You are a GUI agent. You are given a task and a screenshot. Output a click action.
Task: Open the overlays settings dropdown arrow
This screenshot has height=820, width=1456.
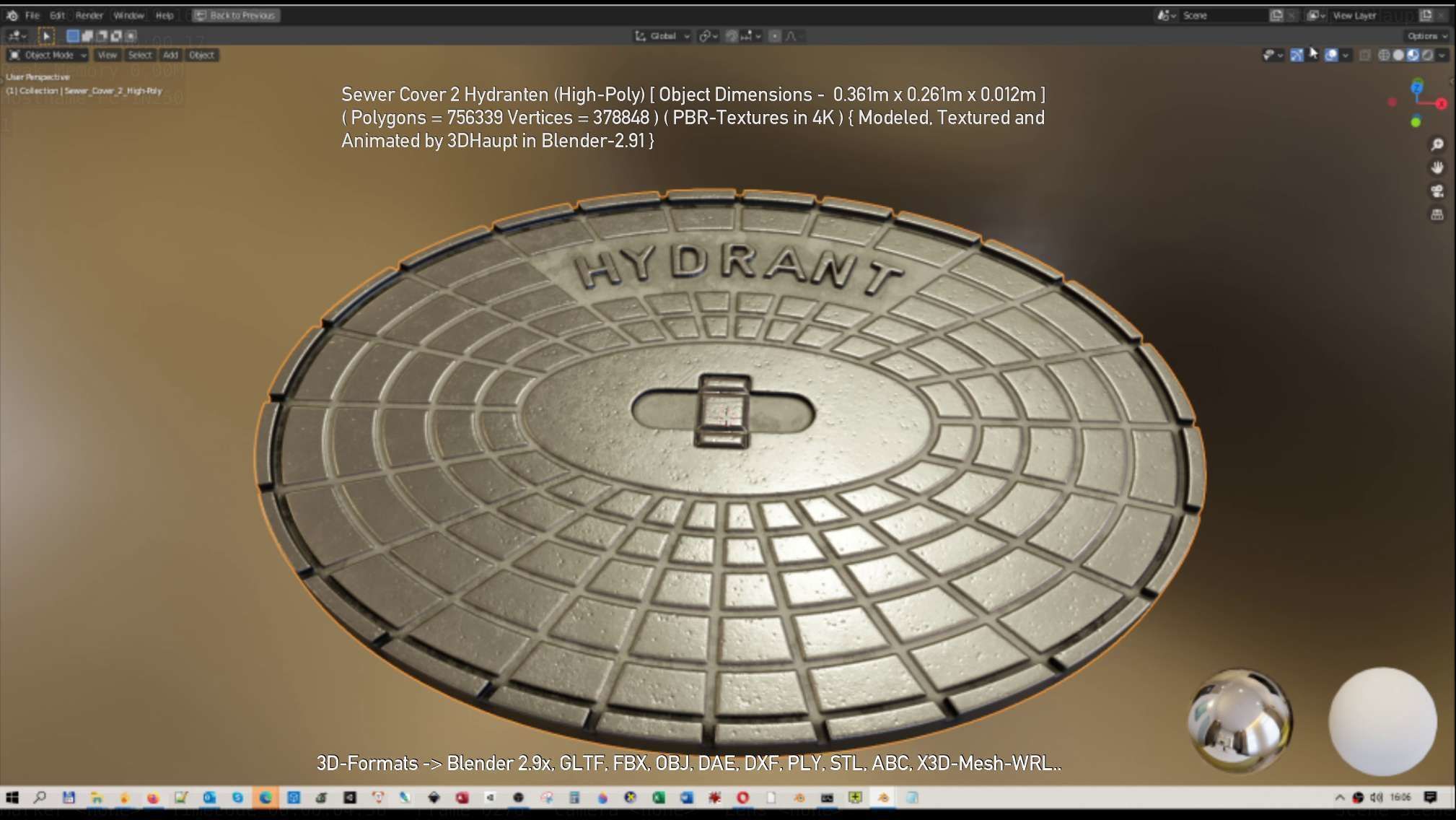point(1346,55)
